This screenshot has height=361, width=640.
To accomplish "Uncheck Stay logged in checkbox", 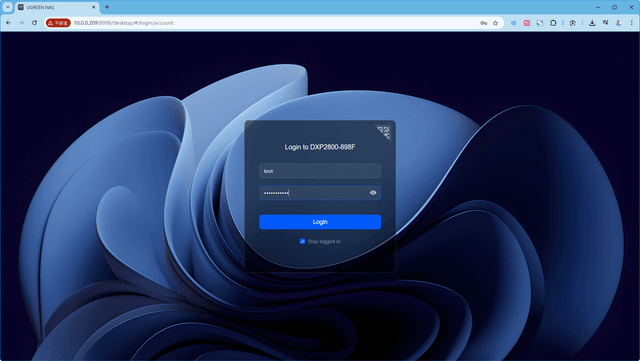I will (x=302, y=241).
